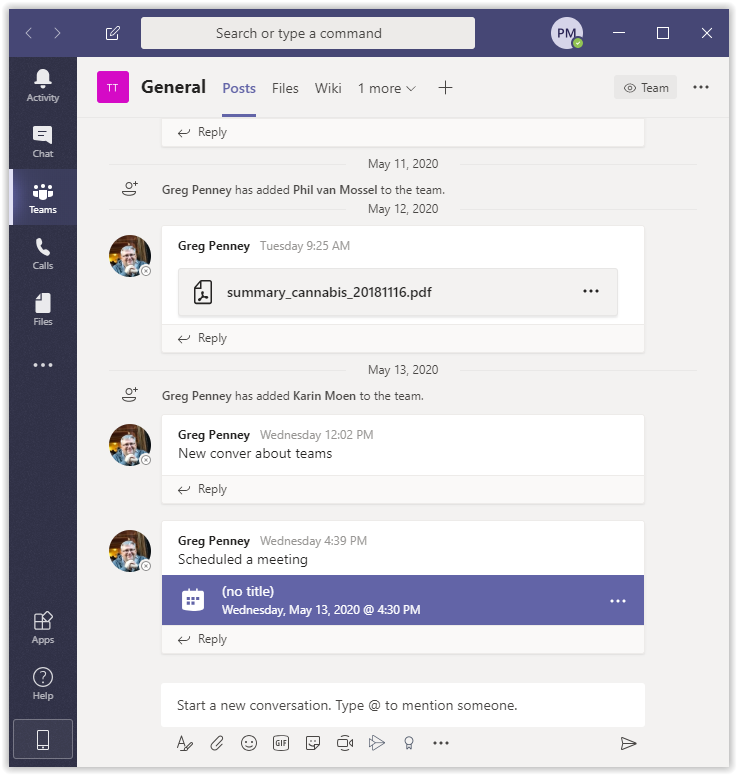Click Greg Penney name on Tuesday 9:25 post
Viewport: 737px width, 775px height.
(x=214, y=246)
